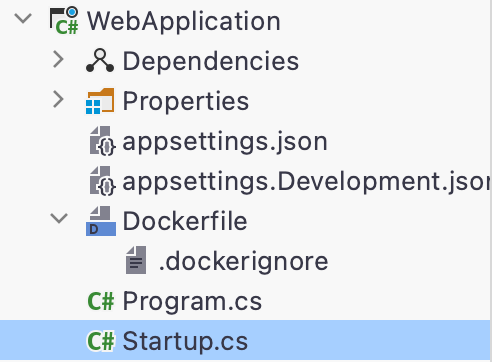Click the Properties folder icon
Image resolution: width=492 pixels, height=362 pixels.
click(100, 101)
